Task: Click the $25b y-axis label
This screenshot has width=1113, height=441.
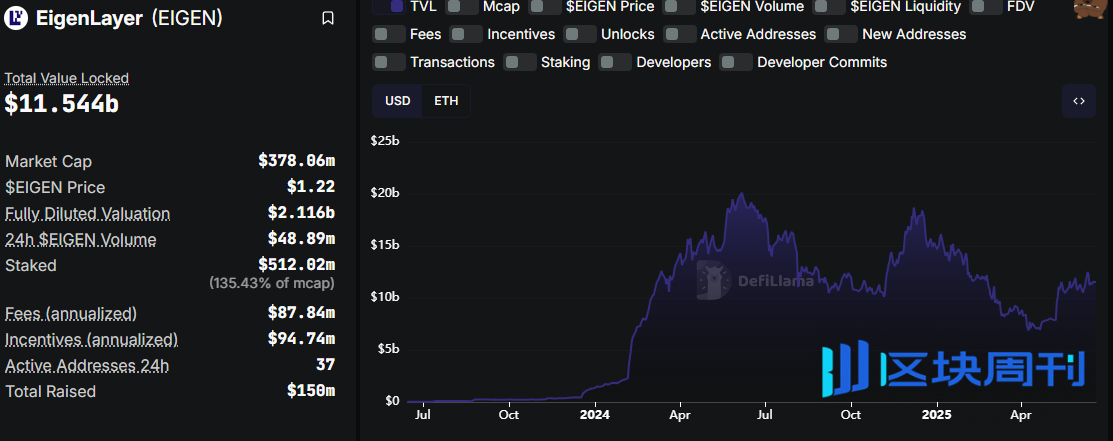Action: point(385,141)
